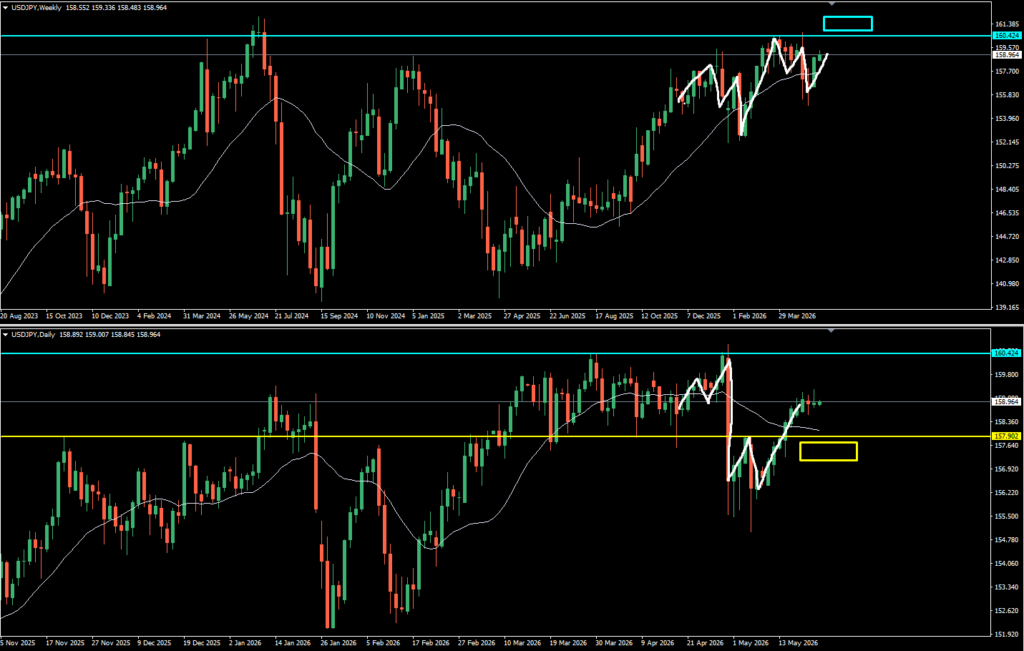Click the 9 Apr 2026 date on the Daily time axis
Image resolution: width=1024 pixels, height=651 pixels.
point(660,642)
